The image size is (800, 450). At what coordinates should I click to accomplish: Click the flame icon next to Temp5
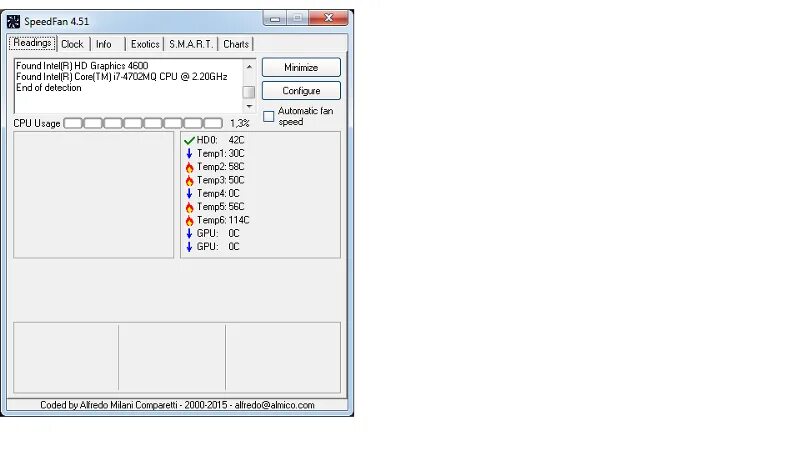point(189,207)
